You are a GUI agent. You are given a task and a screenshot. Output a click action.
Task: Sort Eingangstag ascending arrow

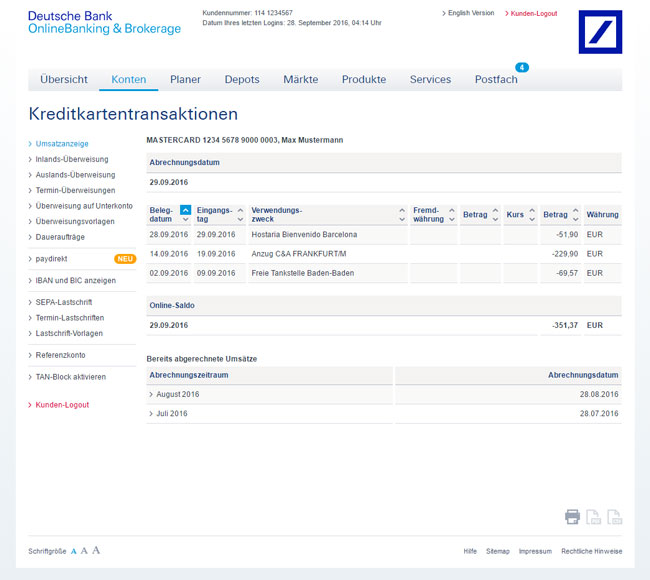coord(240,210)
